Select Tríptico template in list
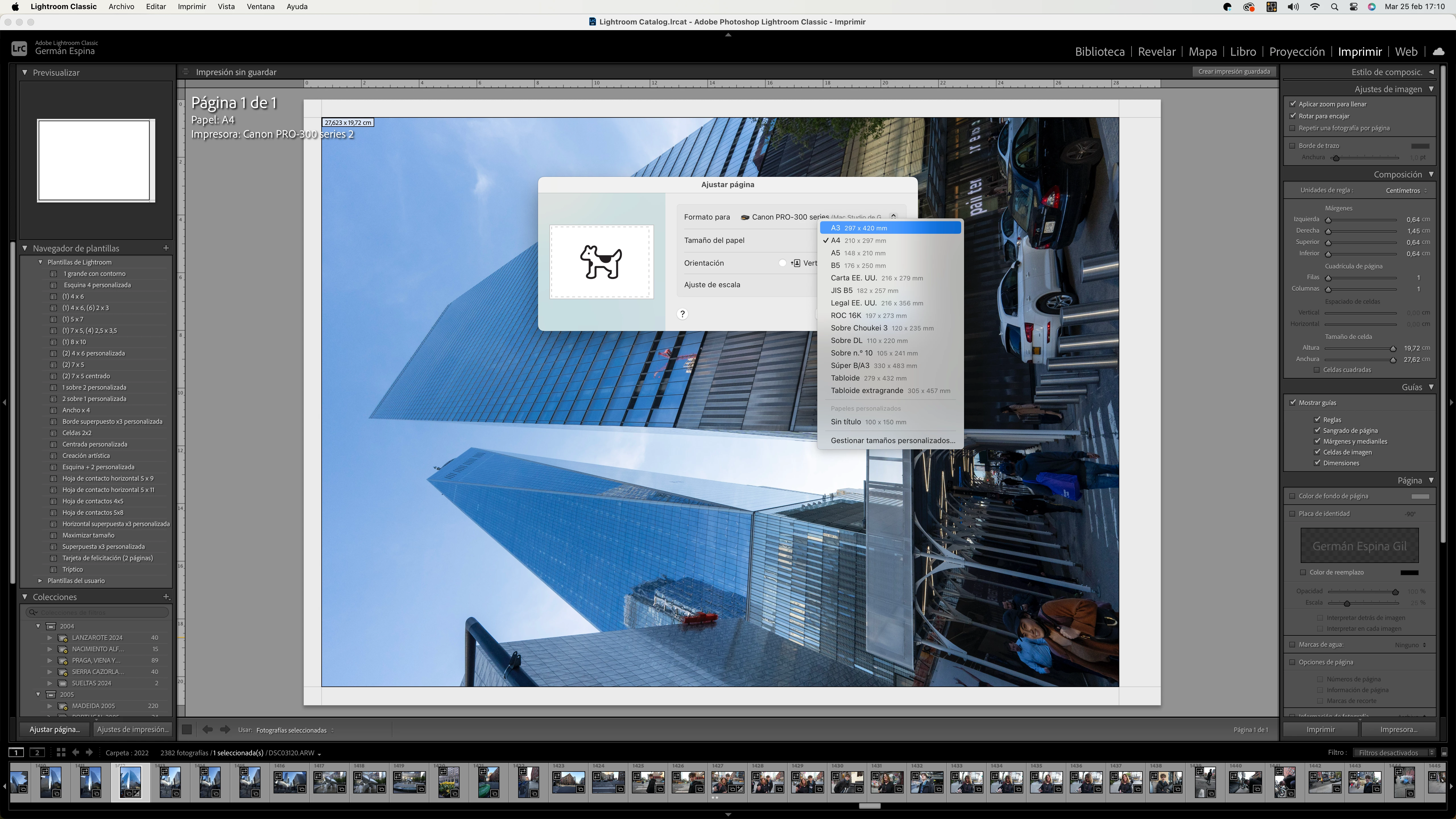Viewport: 1456px width, 819px height. click(x=72, y=569)
